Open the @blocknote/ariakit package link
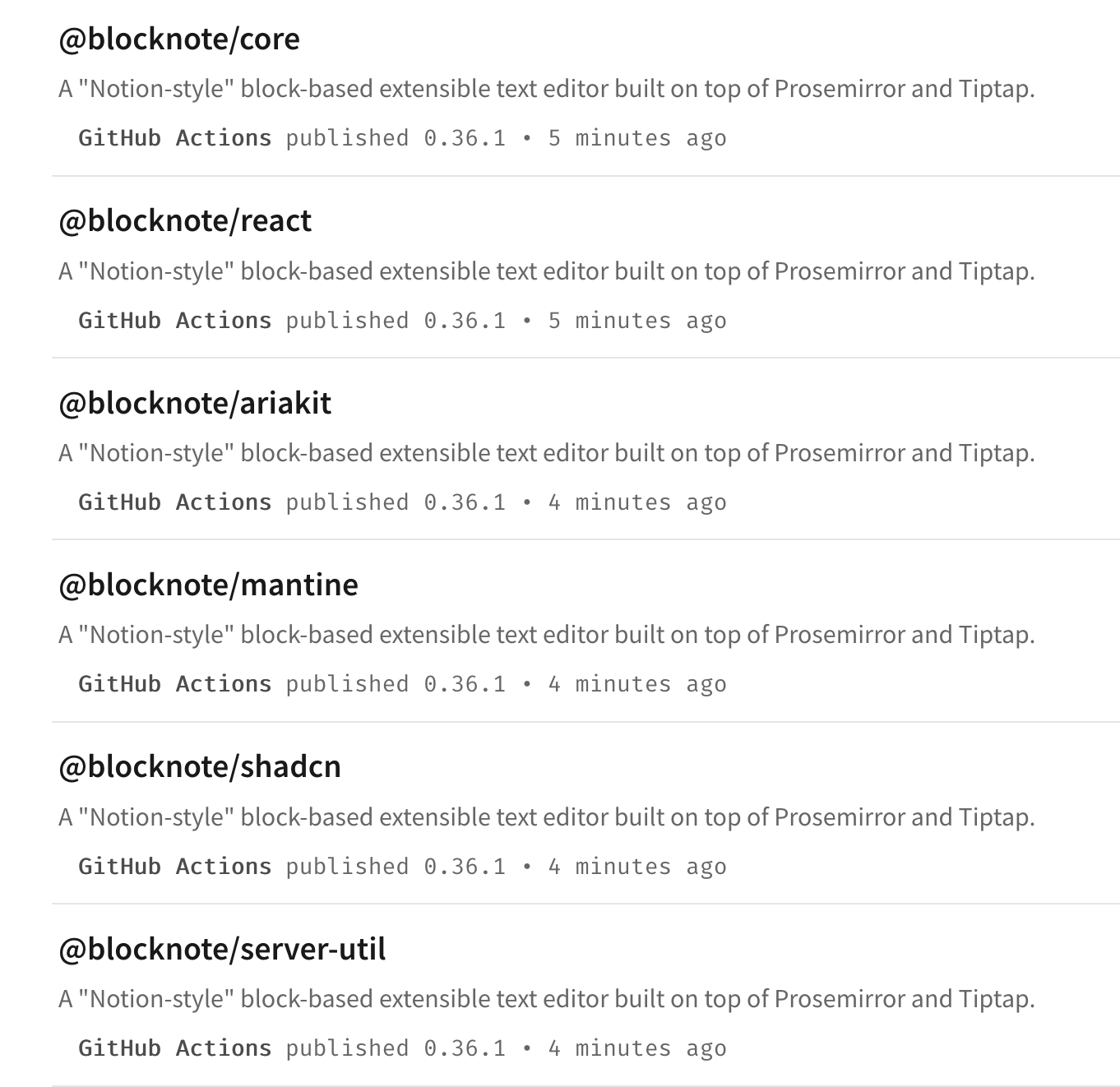 [x=195, y=403]
